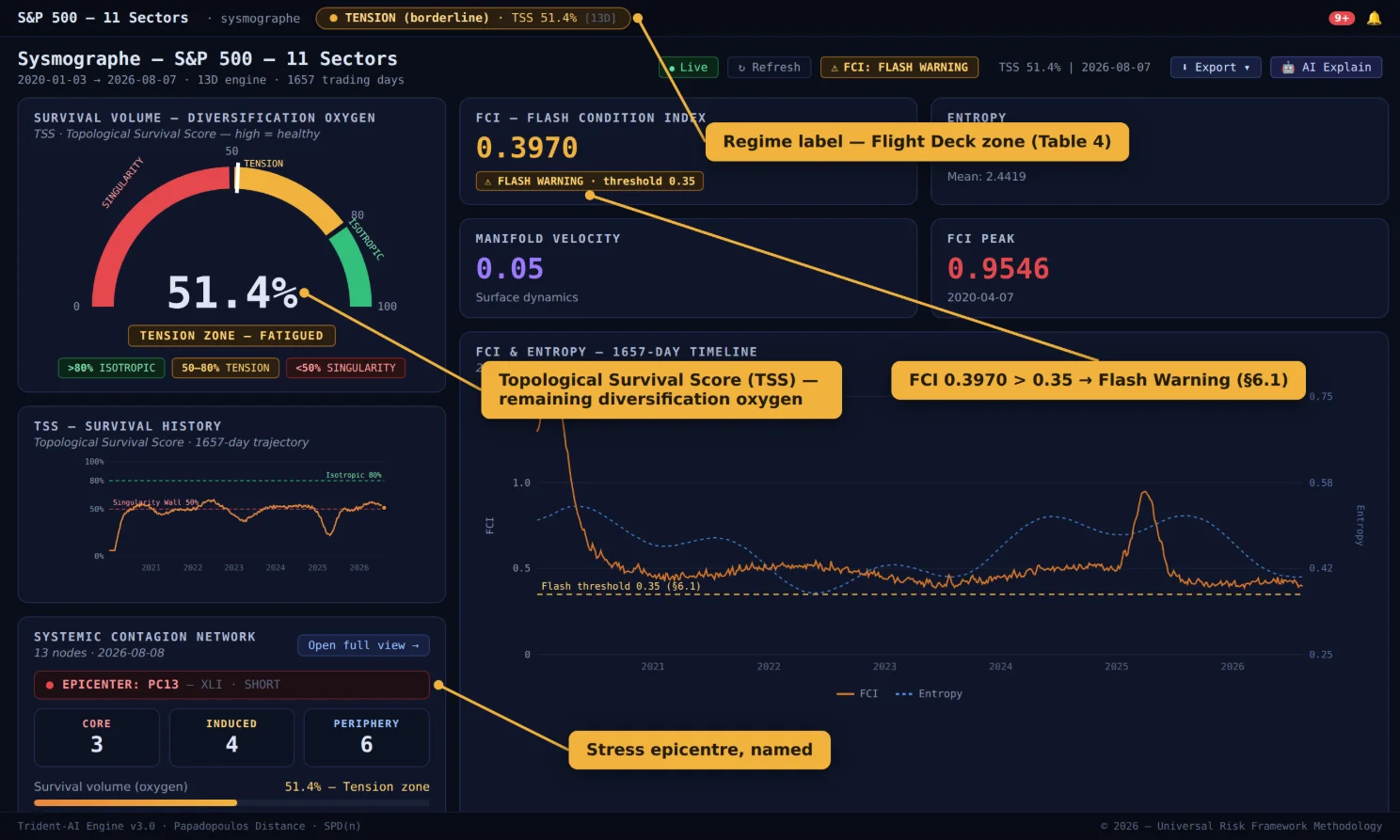Click the TENSION (borderline) regime pill
Screen dimensions: 1400x840
[x=473, y=18]
